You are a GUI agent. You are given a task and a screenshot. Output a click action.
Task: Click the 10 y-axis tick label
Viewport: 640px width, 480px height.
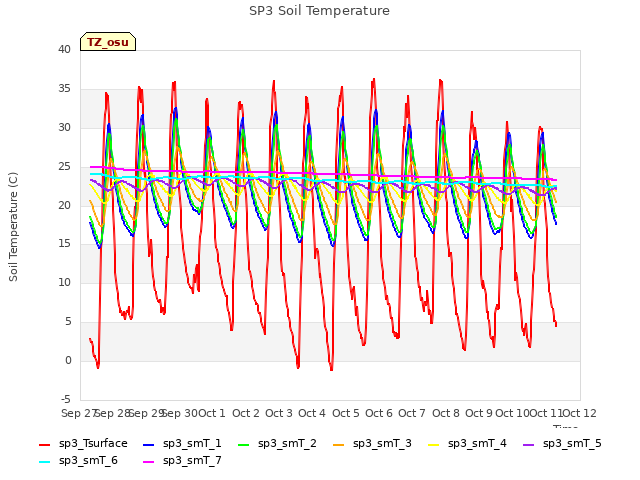click(x=64, y=282)
